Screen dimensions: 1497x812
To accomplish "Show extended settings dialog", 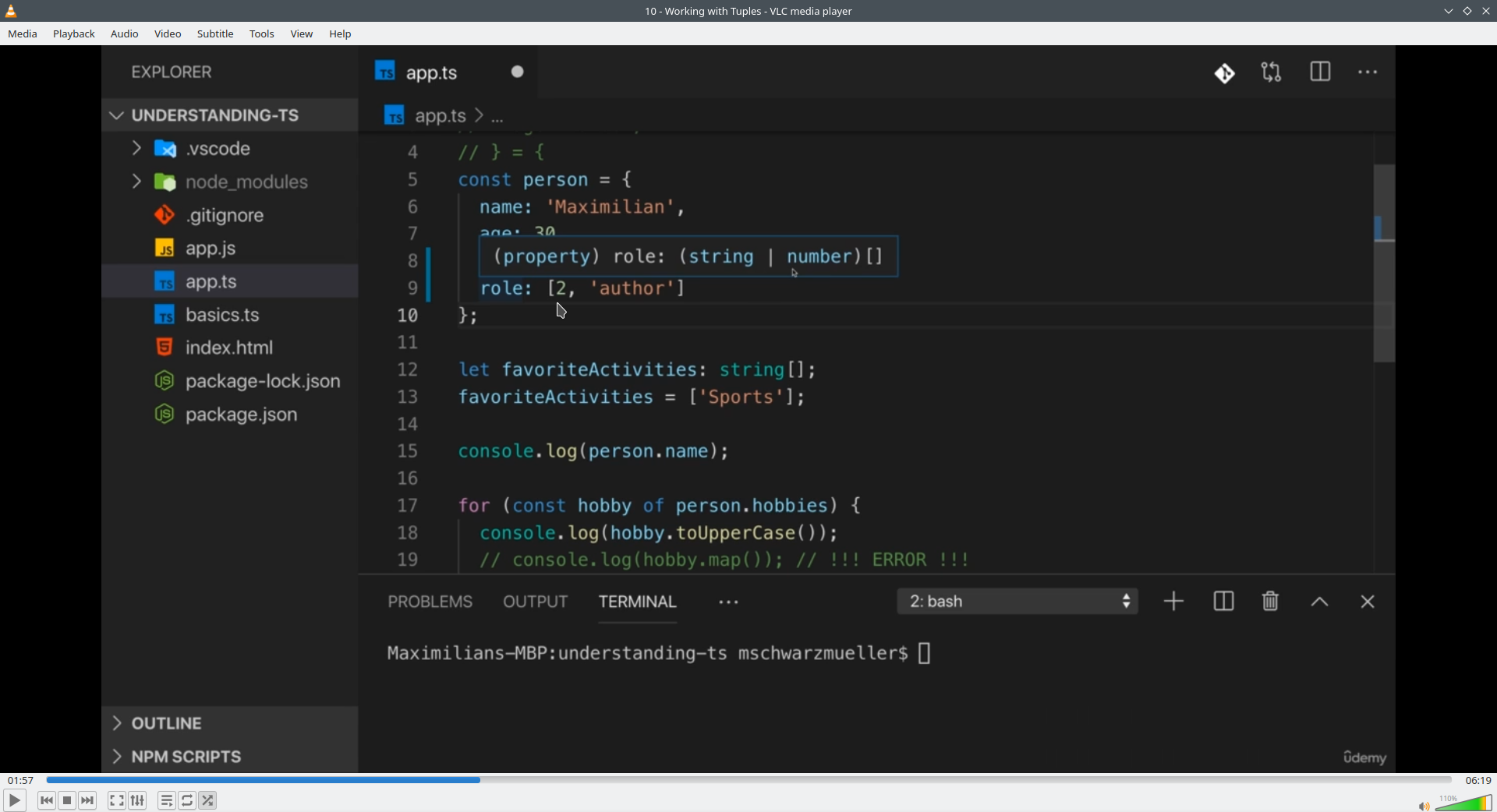I will pos(138,800).
